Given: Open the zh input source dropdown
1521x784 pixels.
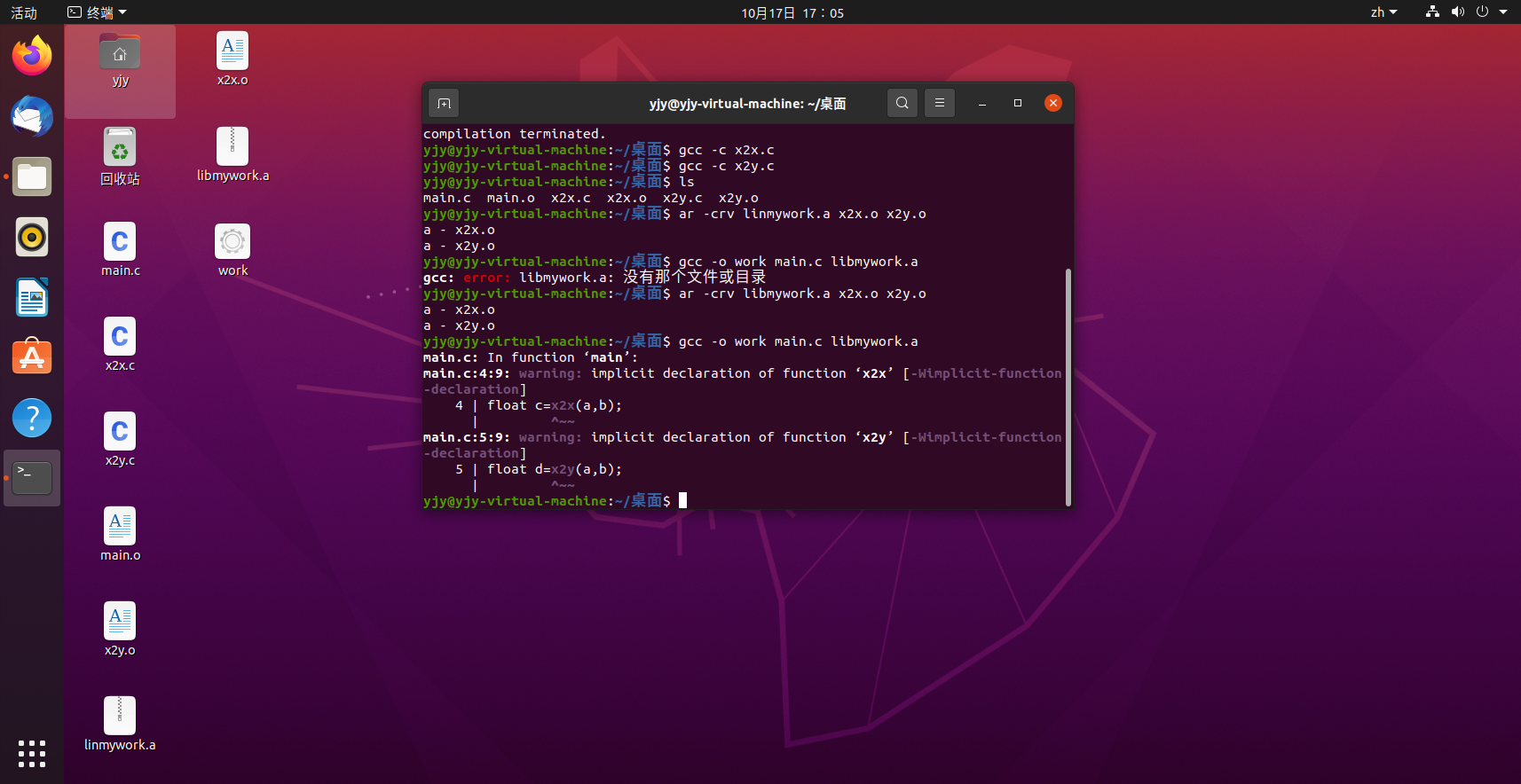Looking at the screenshot, I should (x=1383, y=12).
